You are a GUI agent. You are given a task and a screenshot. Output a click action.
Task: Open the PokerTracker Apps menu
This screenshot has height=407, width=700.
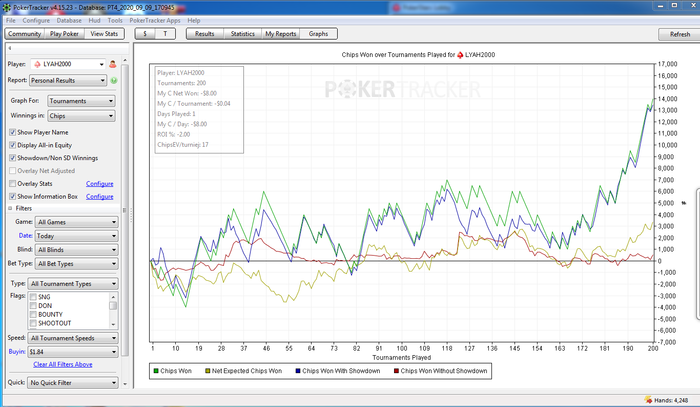click(155, 21)
